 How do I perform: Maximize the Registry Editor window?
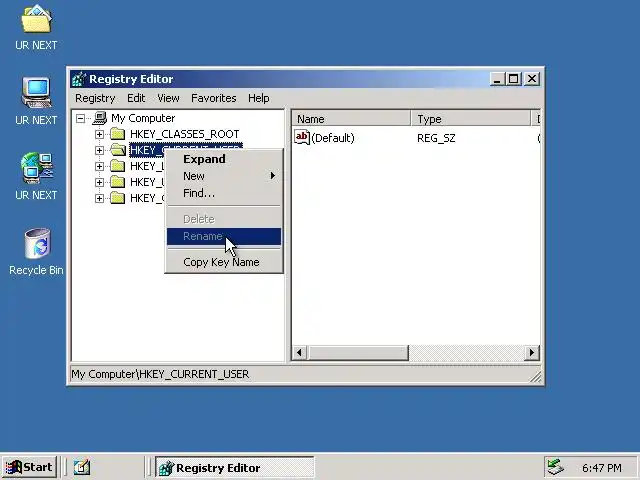(514, 79)
